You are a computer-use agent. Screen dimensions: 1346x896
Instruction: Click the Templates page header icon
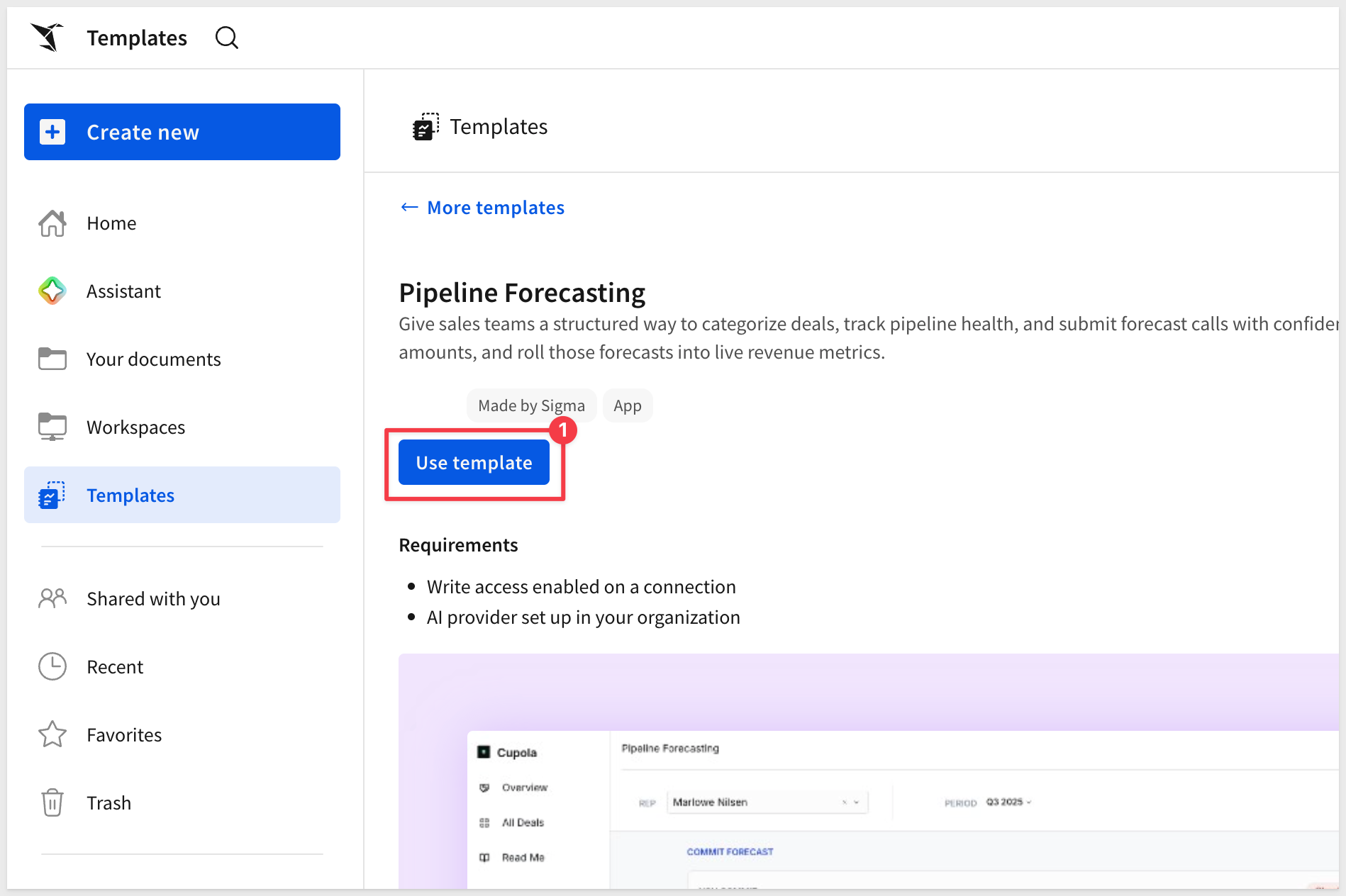[426, 127]
